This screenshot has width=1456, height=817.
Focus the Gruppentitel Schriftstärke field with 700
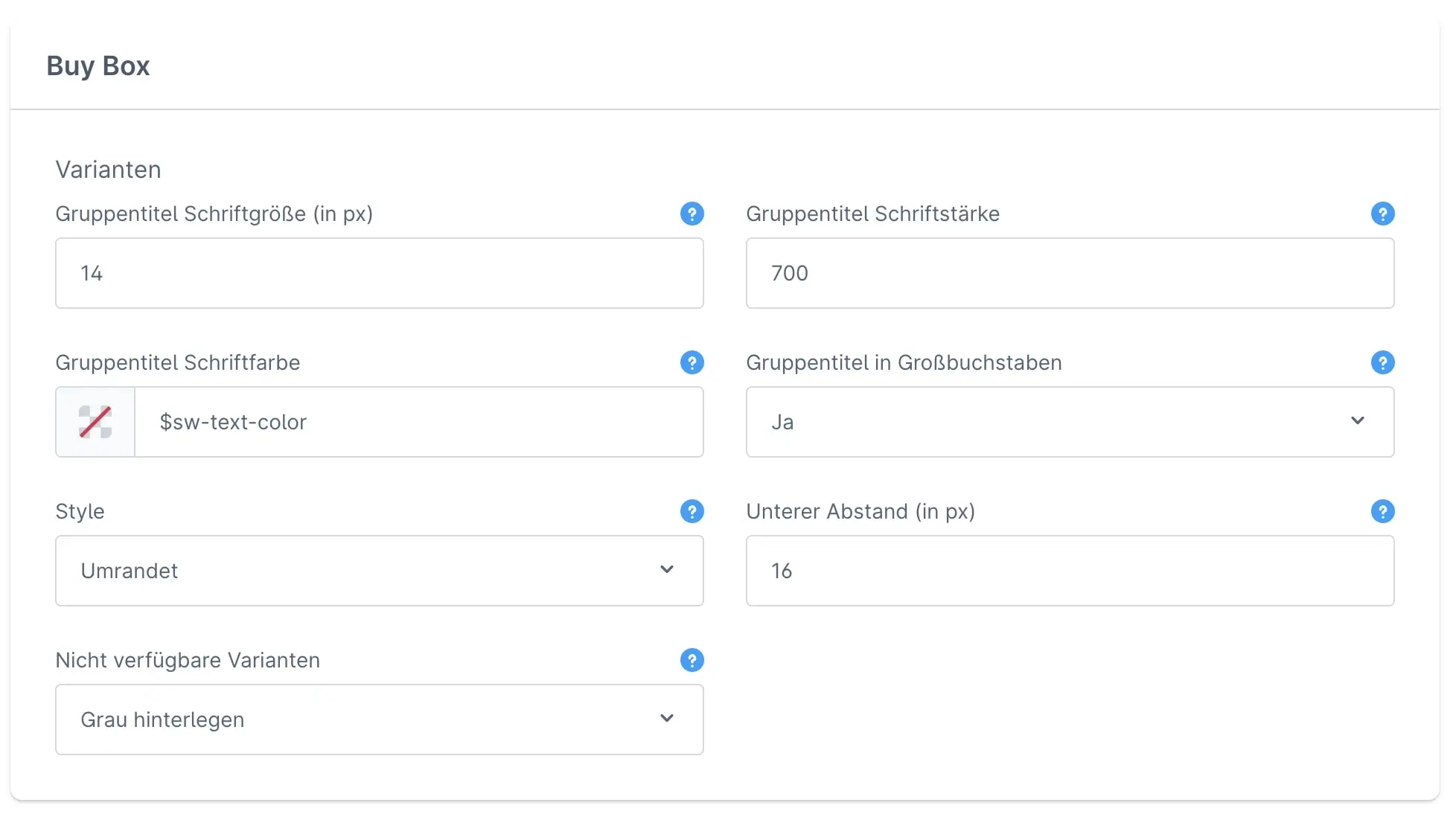1070,273
